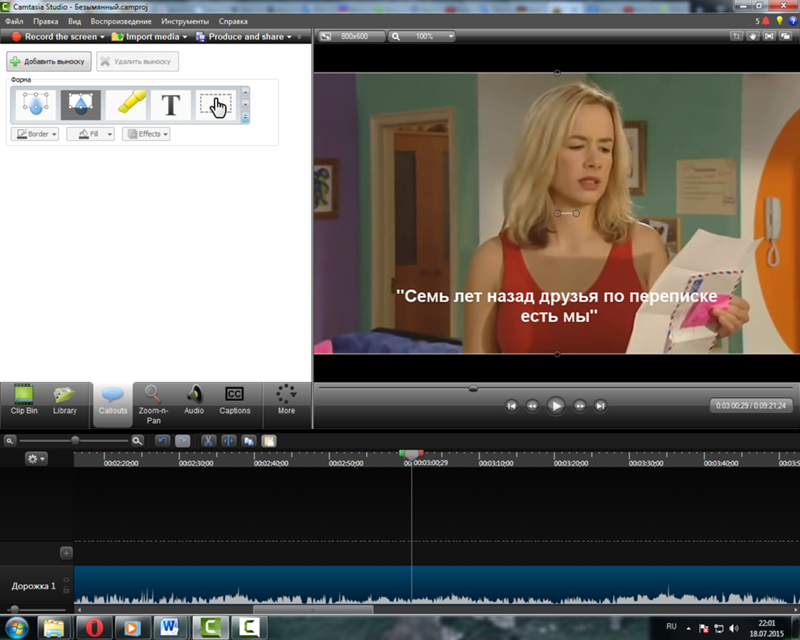Image resolution: width=800 pixels, height=640 pixels.
Task: Open tips via yellow lightbulb icon
Action: pyautogui.click(x=780, y=21)
